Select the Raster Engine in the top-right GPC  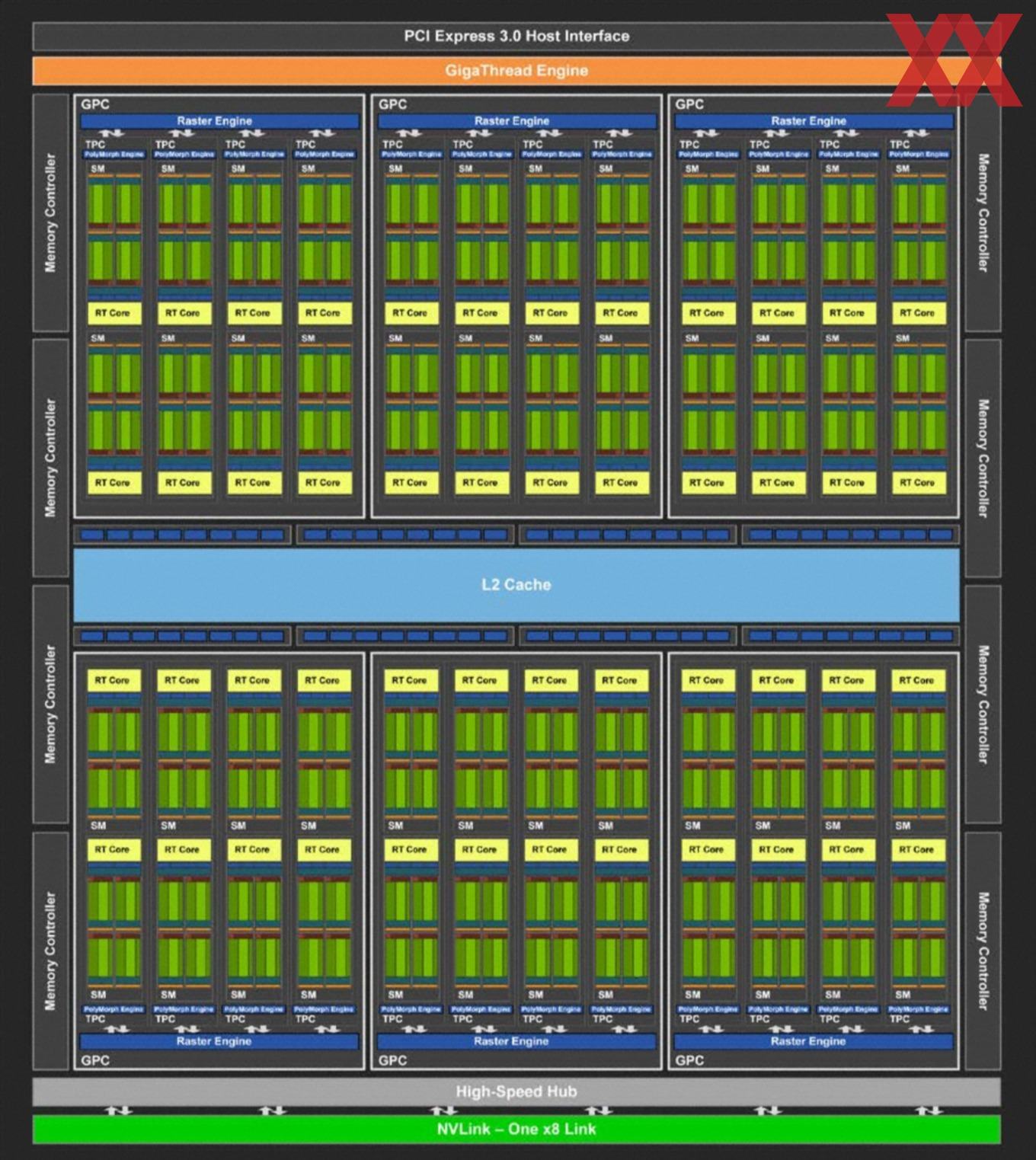point(814,121)
